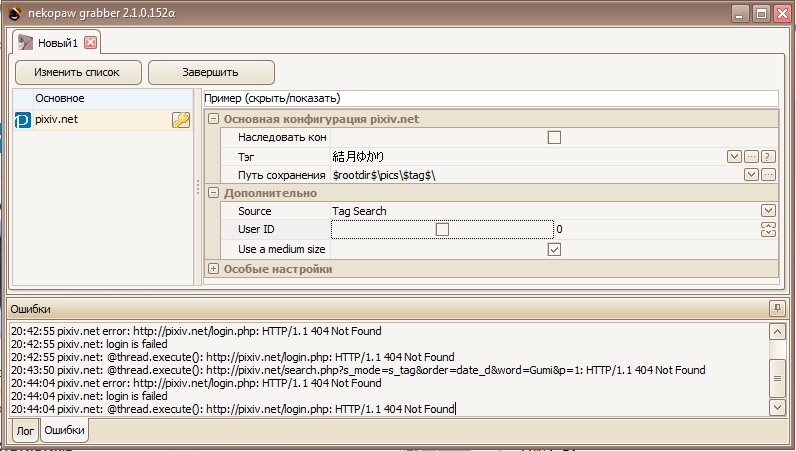
Task: Toggle the Наследовать кон checkbox
Action: click(554, 137)
